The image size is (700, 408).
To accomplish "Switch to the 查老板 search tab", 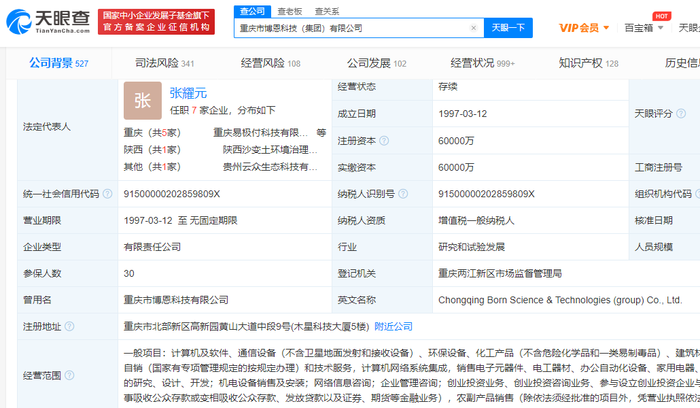I will point(290,11).
